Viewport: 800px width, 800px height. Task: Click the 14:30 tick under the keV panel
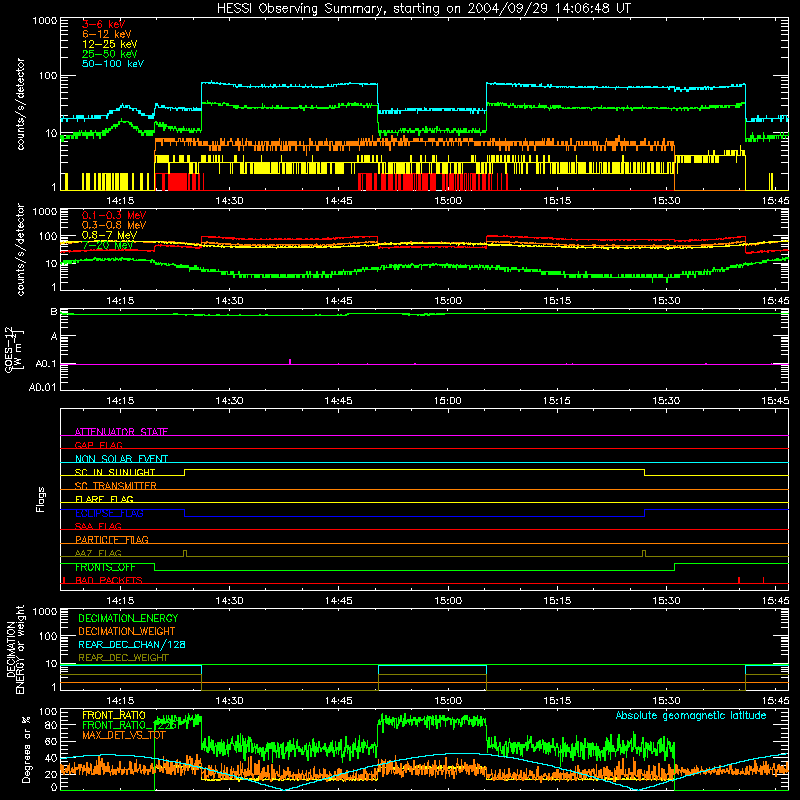coord(229,201)
